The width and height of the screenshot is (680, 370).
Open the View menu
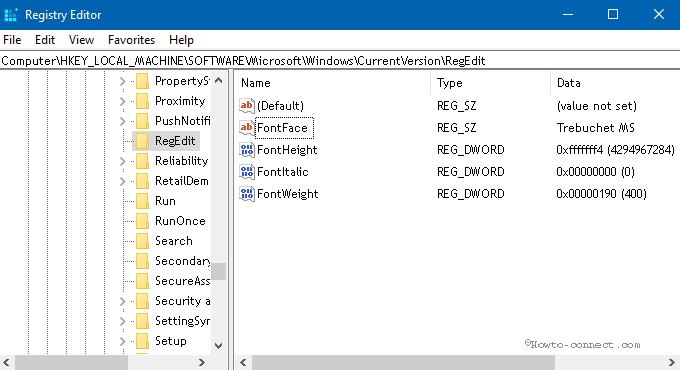pyautogui.click(x=81, y=40)
